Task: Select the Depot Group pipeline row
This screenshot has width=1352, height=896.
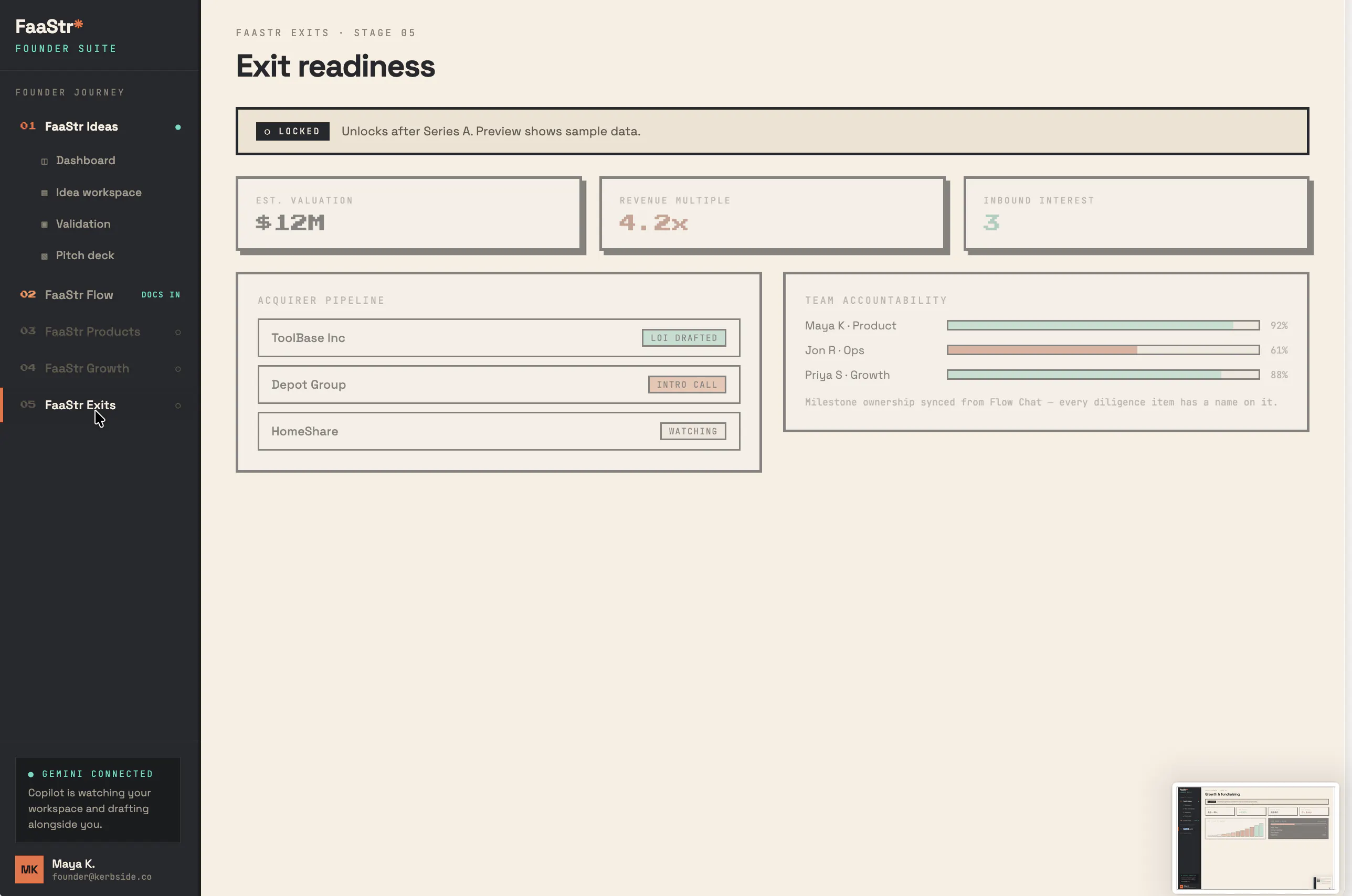Action: pos(499,385)
